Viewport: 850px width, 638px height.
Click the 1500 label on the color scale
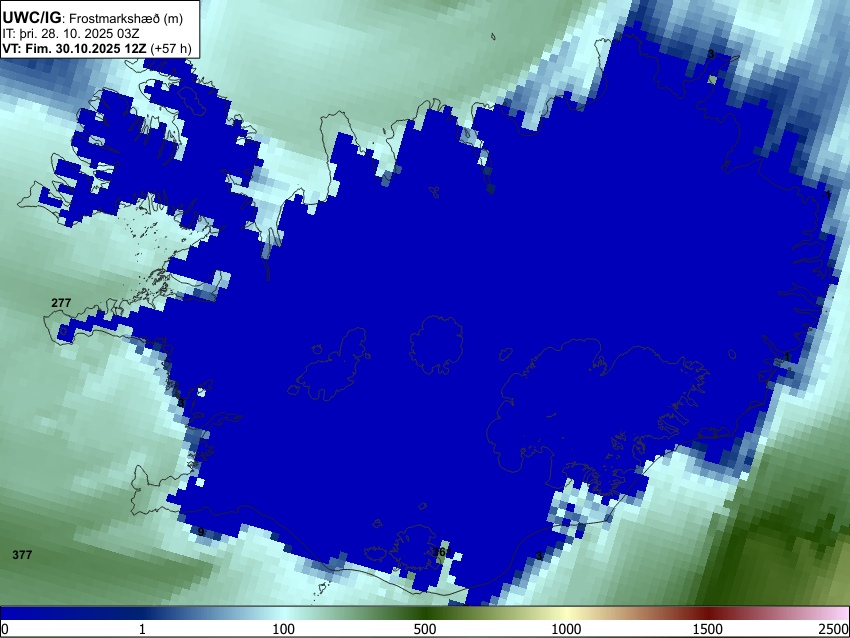tap(708, 629)
